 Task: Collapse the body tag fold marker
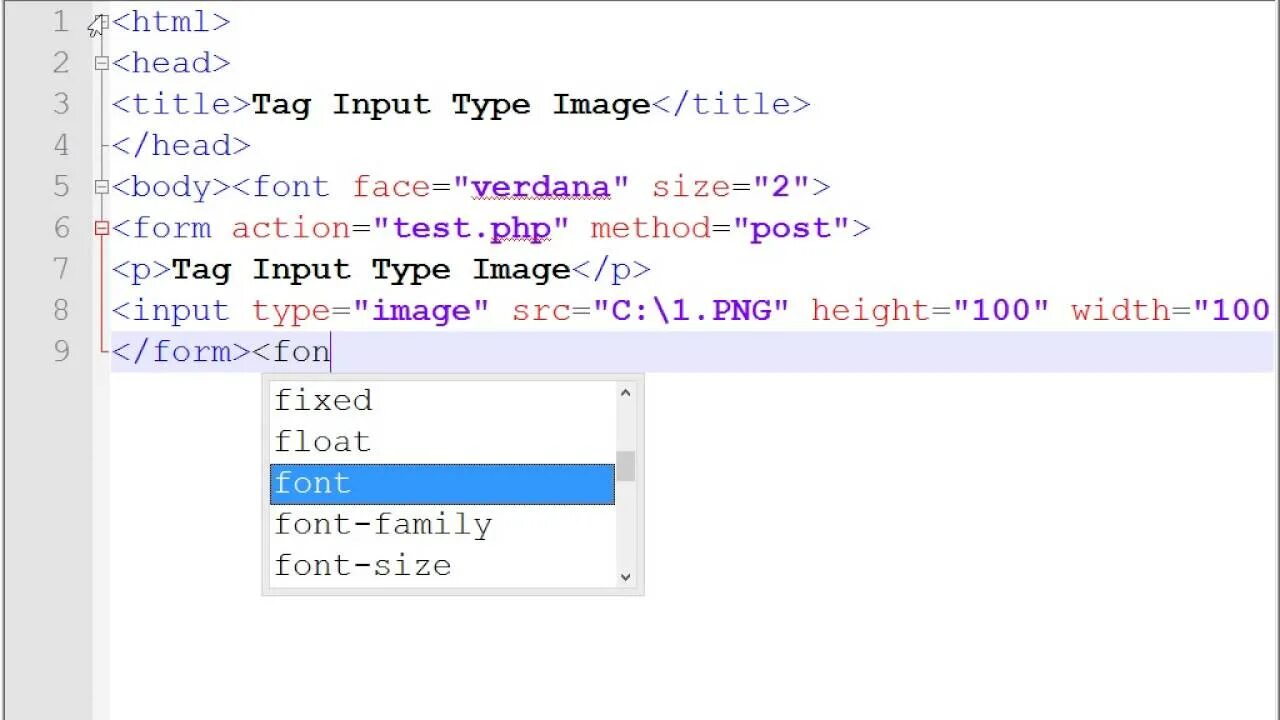tap(101, 187)
